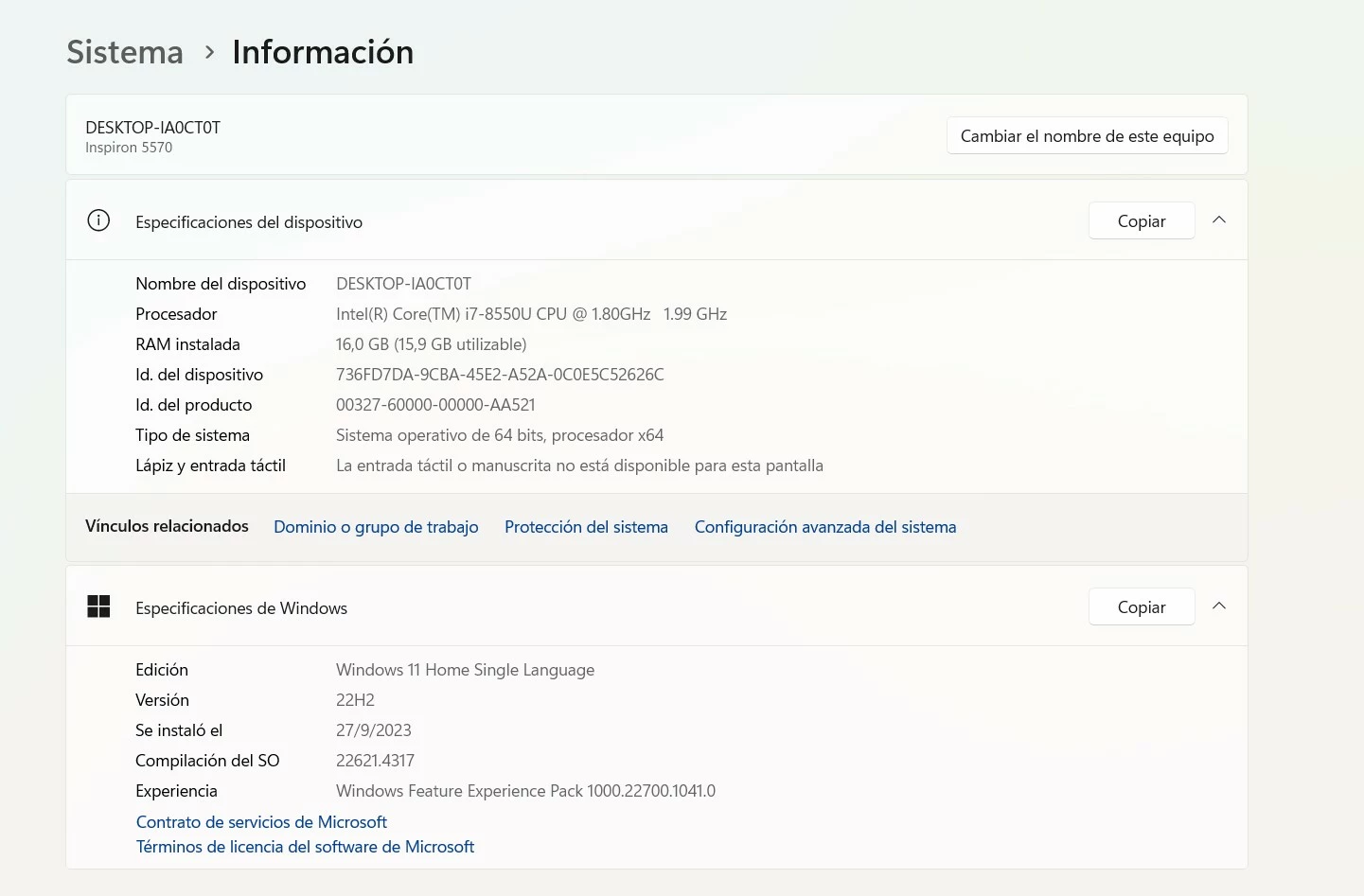Collapse the Especificaciones del dispositivo section chevron

pos(1219,220)
